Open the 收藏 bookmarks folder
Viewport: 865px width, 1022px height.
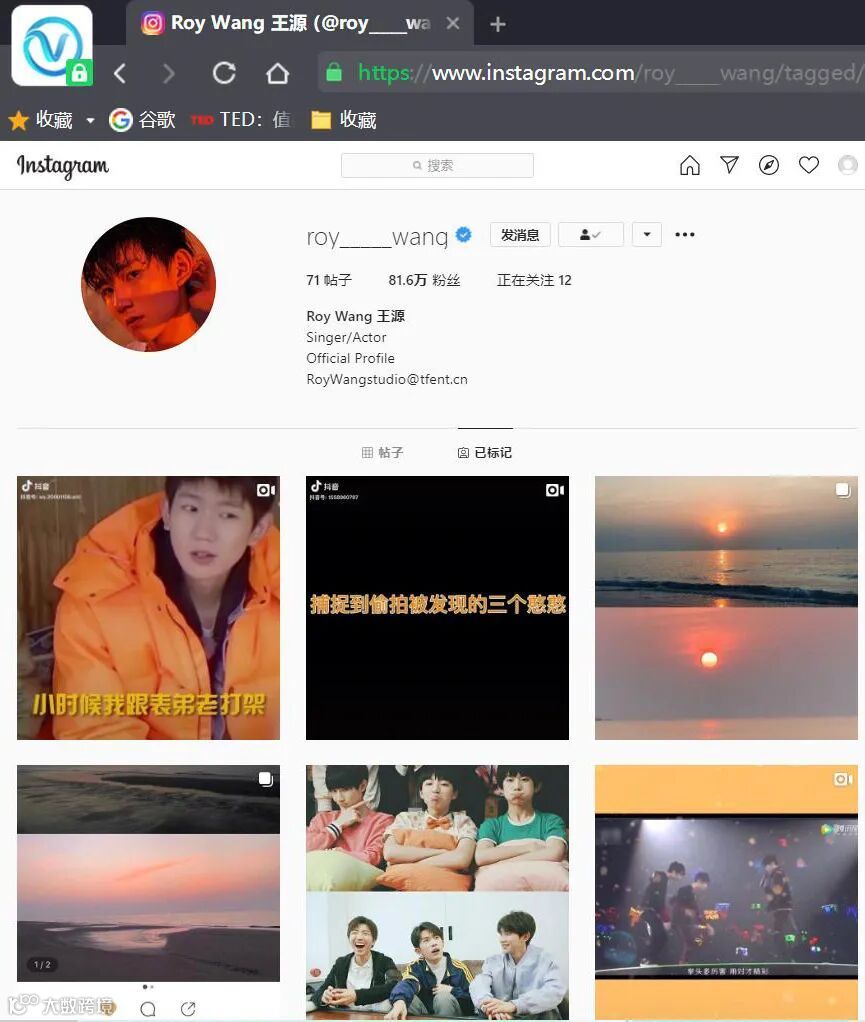tap(344, 120)
